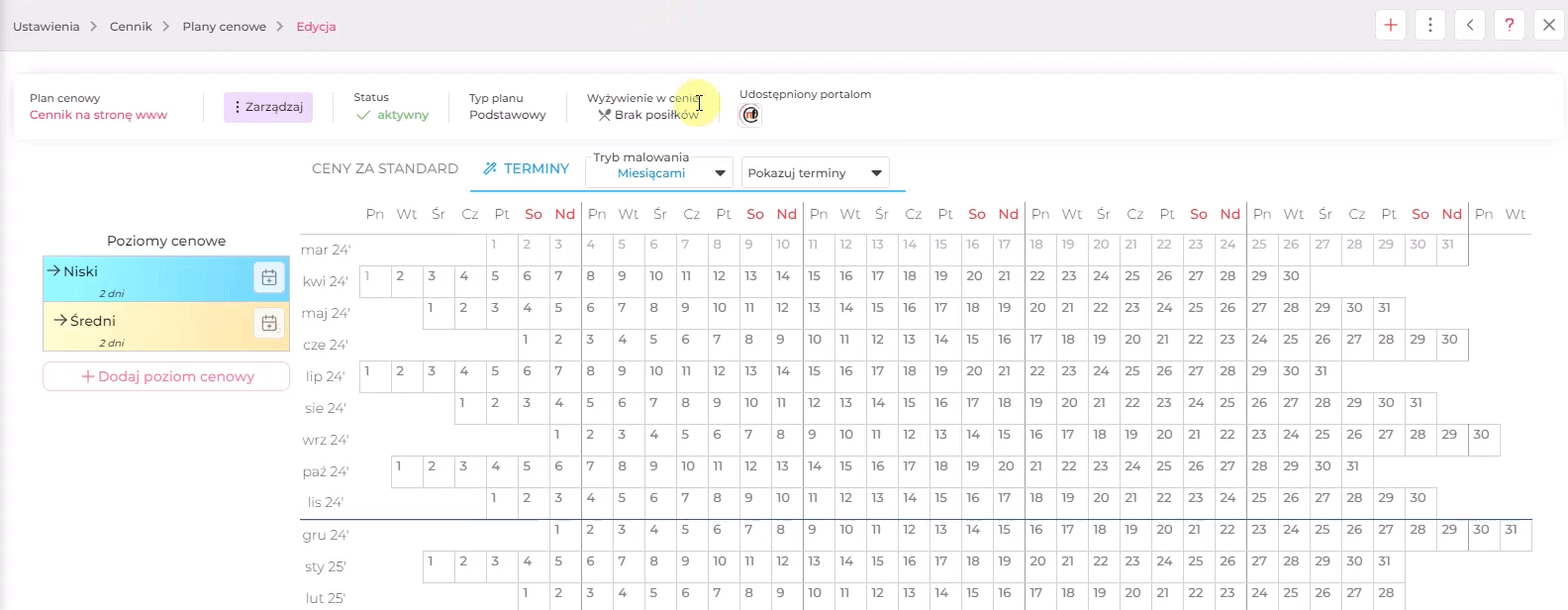The image size is (1568, 610).
Task: Click the month label paź 24'
Action: (x=326, y=471)
